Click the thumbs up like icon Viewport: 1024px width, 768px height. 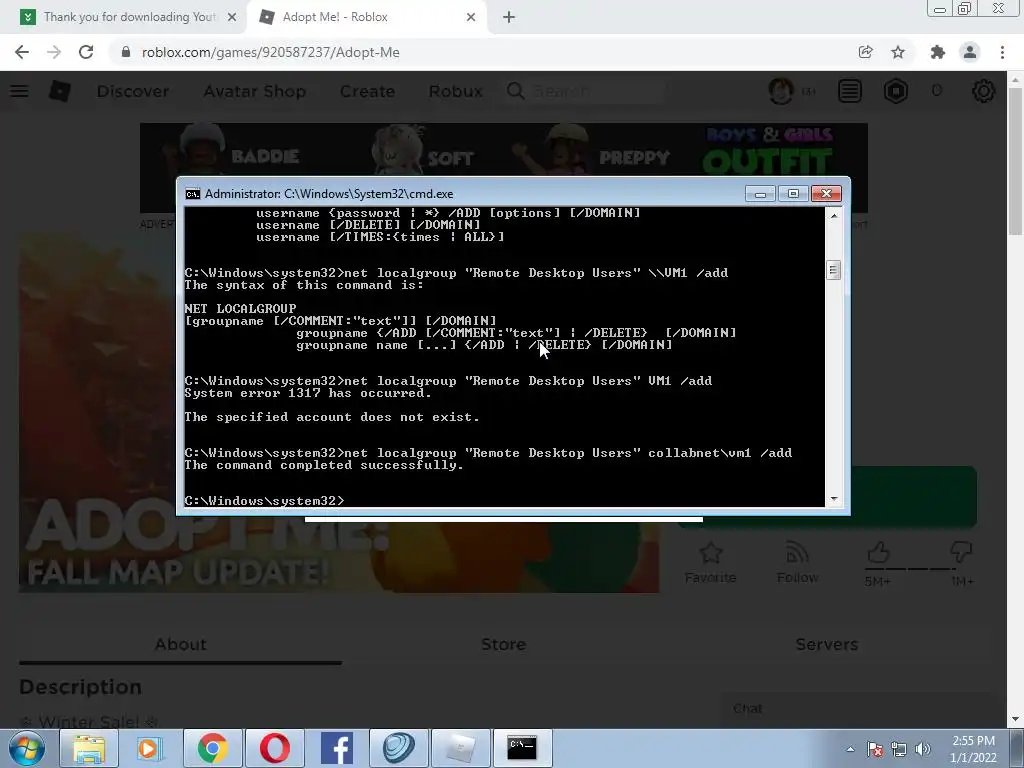(x=878, y=552)
